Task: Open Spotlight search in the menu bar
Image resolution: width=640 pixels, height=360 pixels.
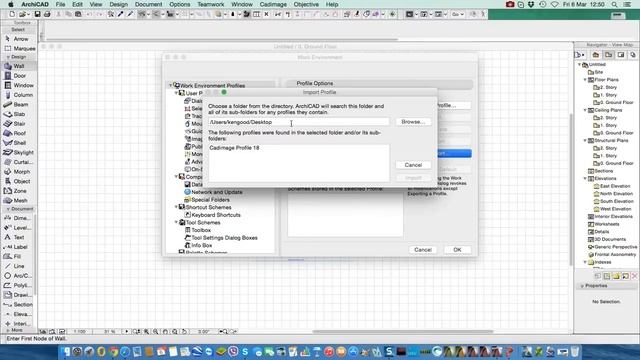Action: [x=614, y=4]
